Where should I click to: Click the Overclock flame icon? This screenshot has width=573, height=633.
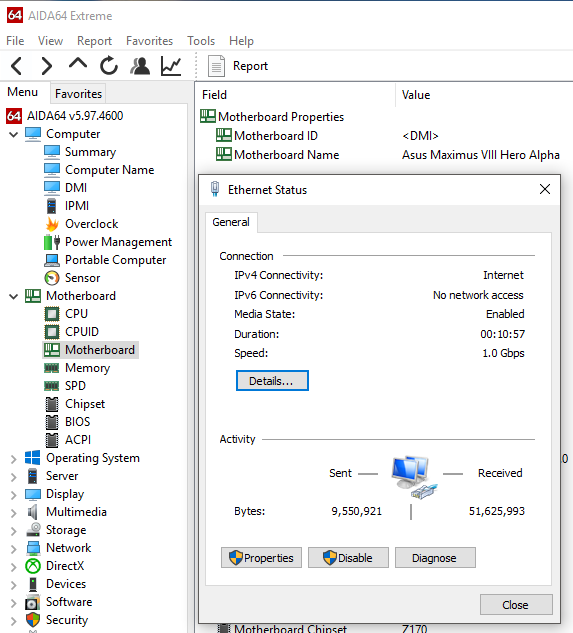[52, 224]
